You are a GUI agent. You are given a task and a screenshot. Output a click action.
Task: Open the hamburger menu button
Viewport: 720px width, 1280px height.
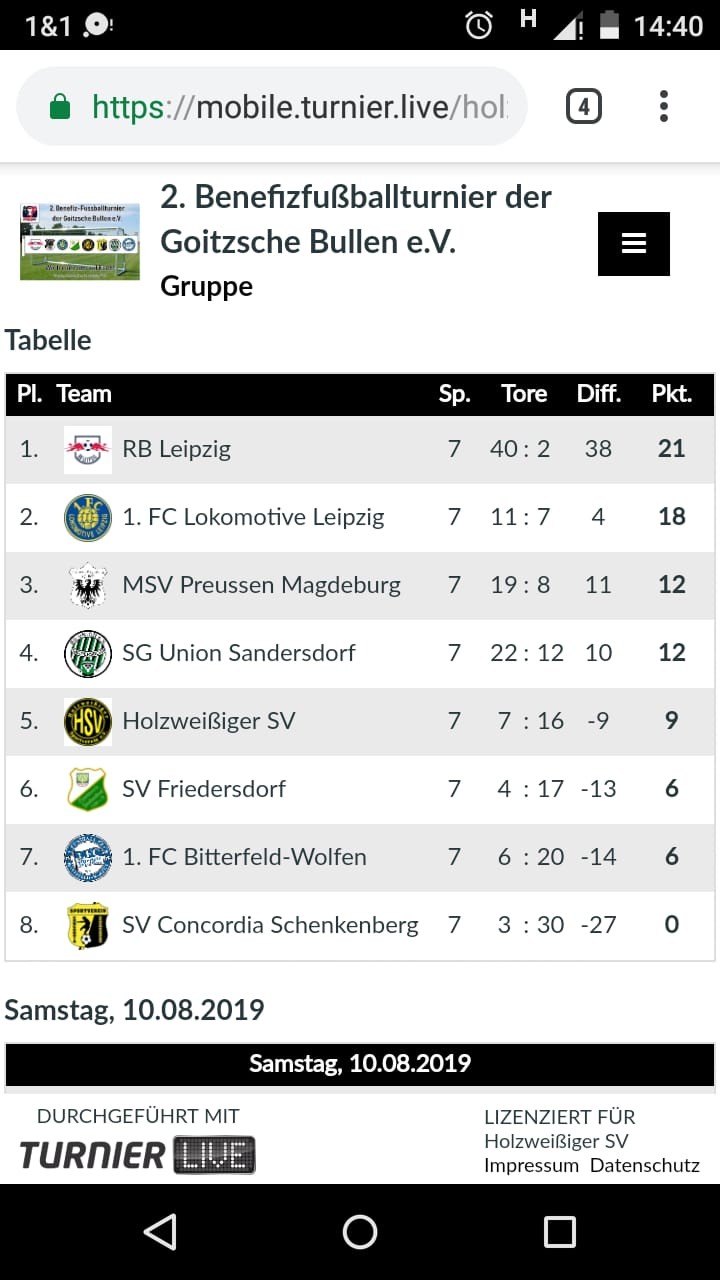[x=634, y=243]
